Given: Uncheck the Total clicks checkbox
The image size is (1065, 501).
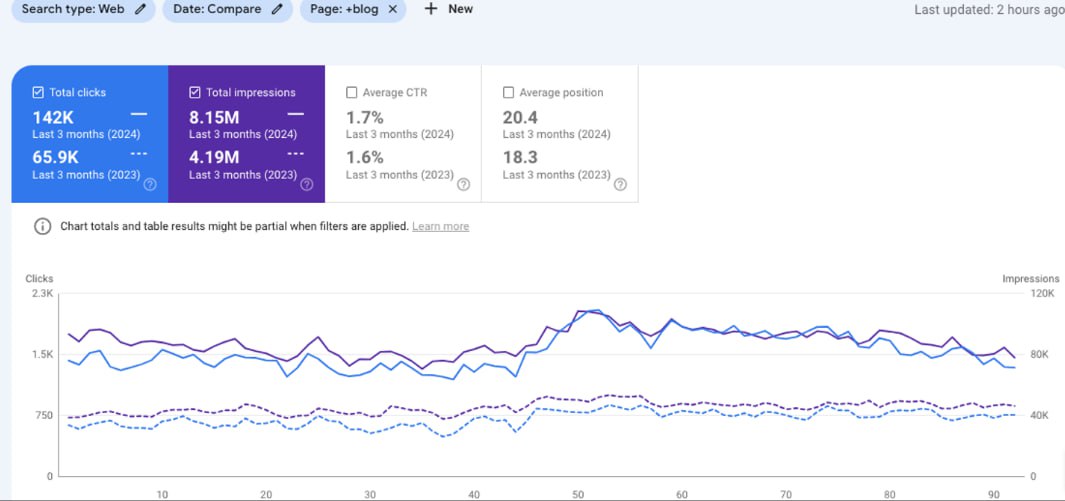Looking at the screenshot, I should [39, 92].
